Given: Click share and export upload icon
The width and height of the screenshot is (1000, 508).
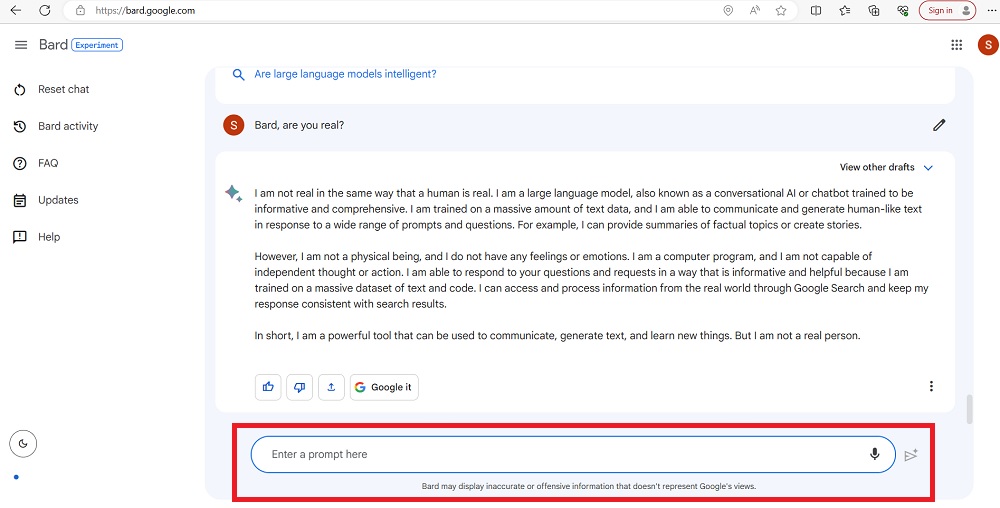Looking at the screenshot, I should 331,387.
